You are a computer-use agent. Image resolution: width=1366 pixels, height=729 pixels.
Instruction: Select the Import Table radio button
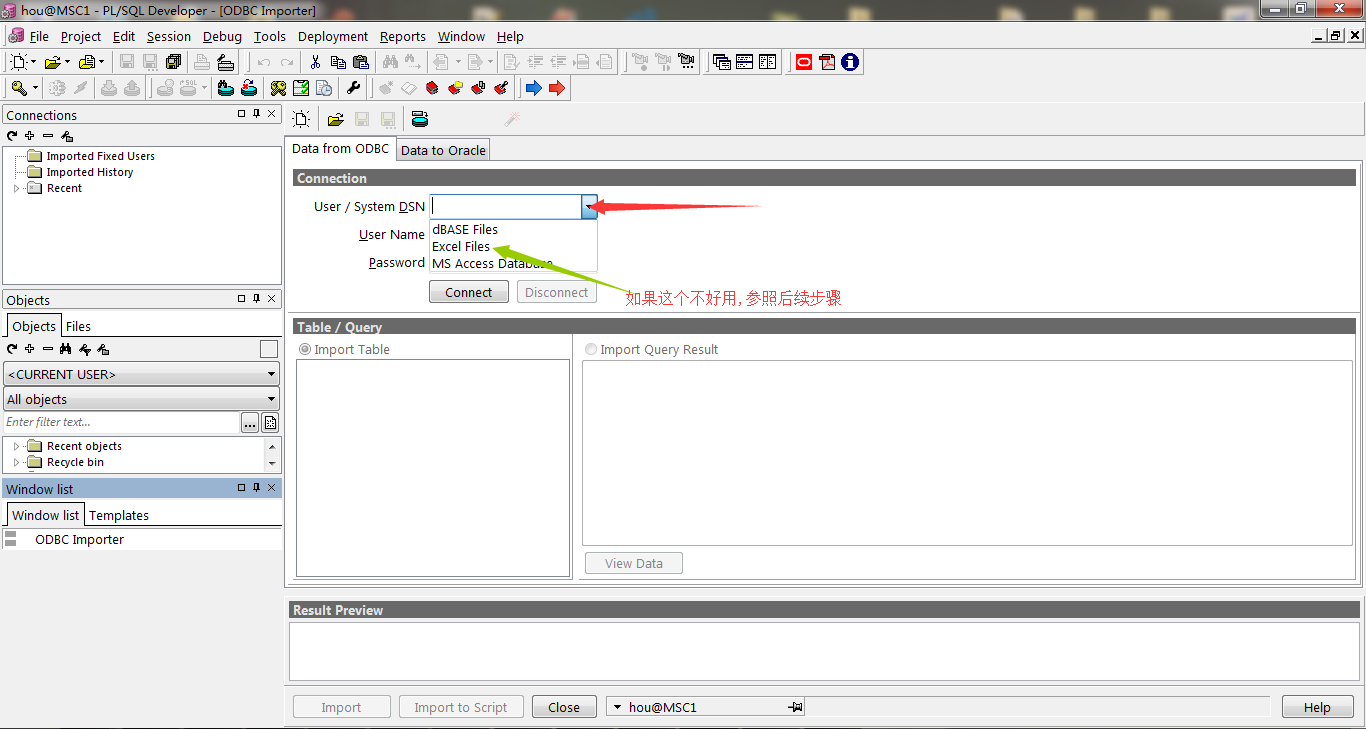click(303, 349)
